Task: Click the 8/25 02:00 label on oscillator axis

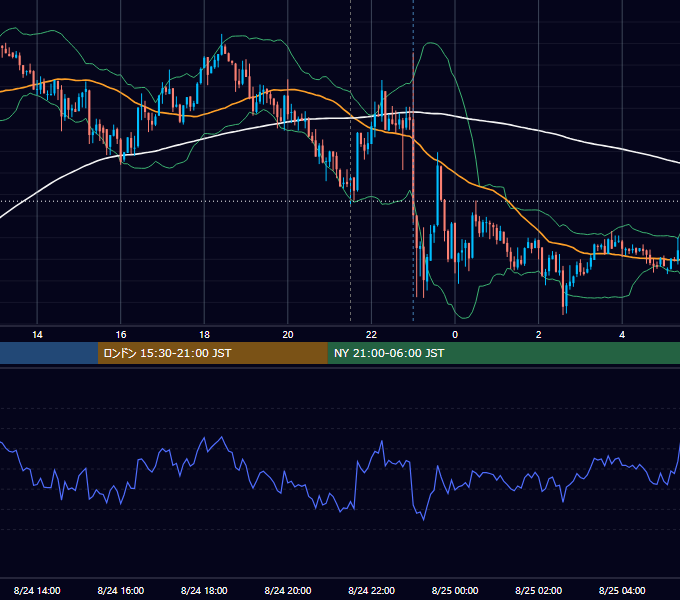Action: [539, 590]
